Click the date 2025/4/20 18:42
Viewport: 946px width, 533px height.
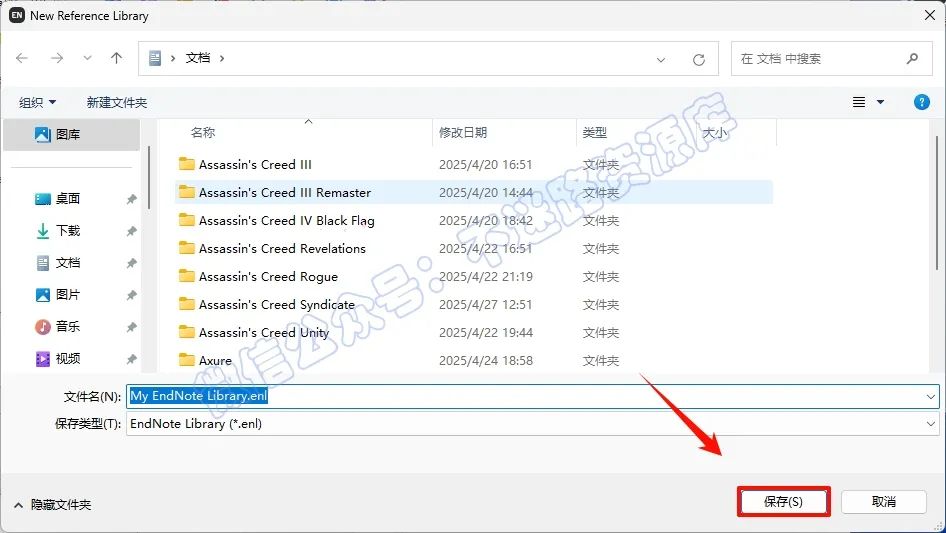pos(486,221)
